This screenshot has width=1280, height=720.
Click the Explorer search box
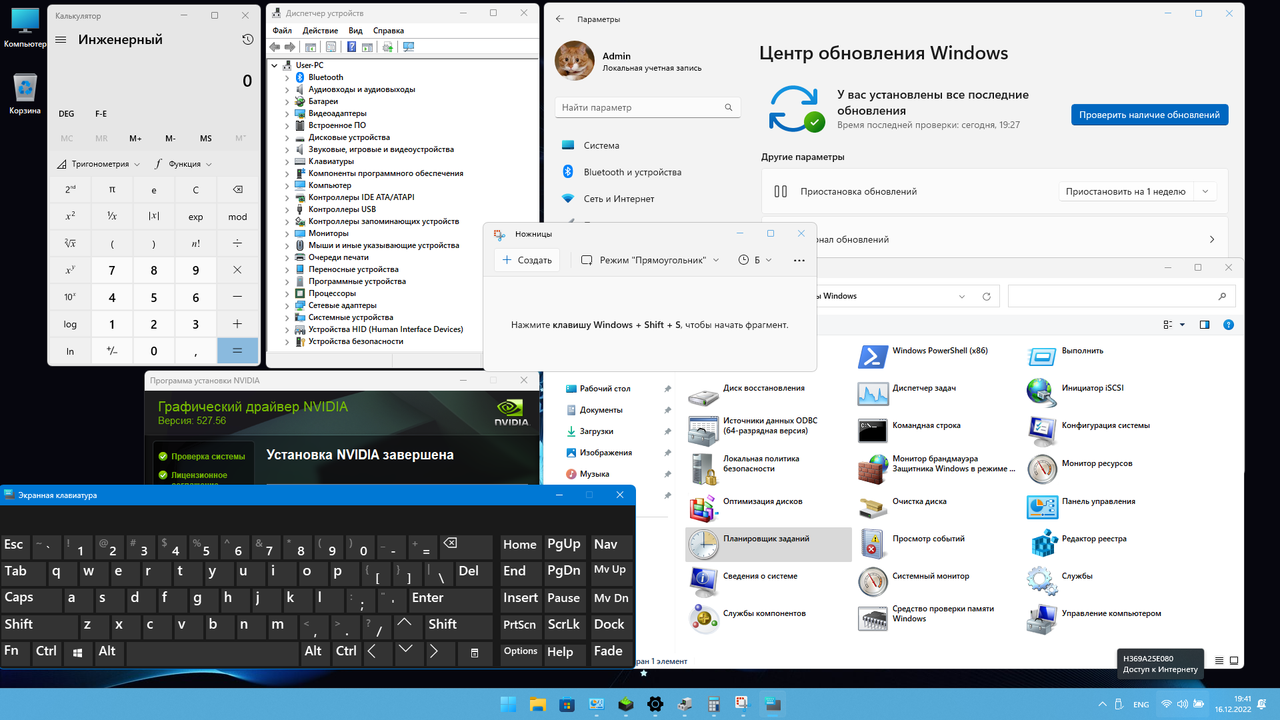click(1120, 296)
